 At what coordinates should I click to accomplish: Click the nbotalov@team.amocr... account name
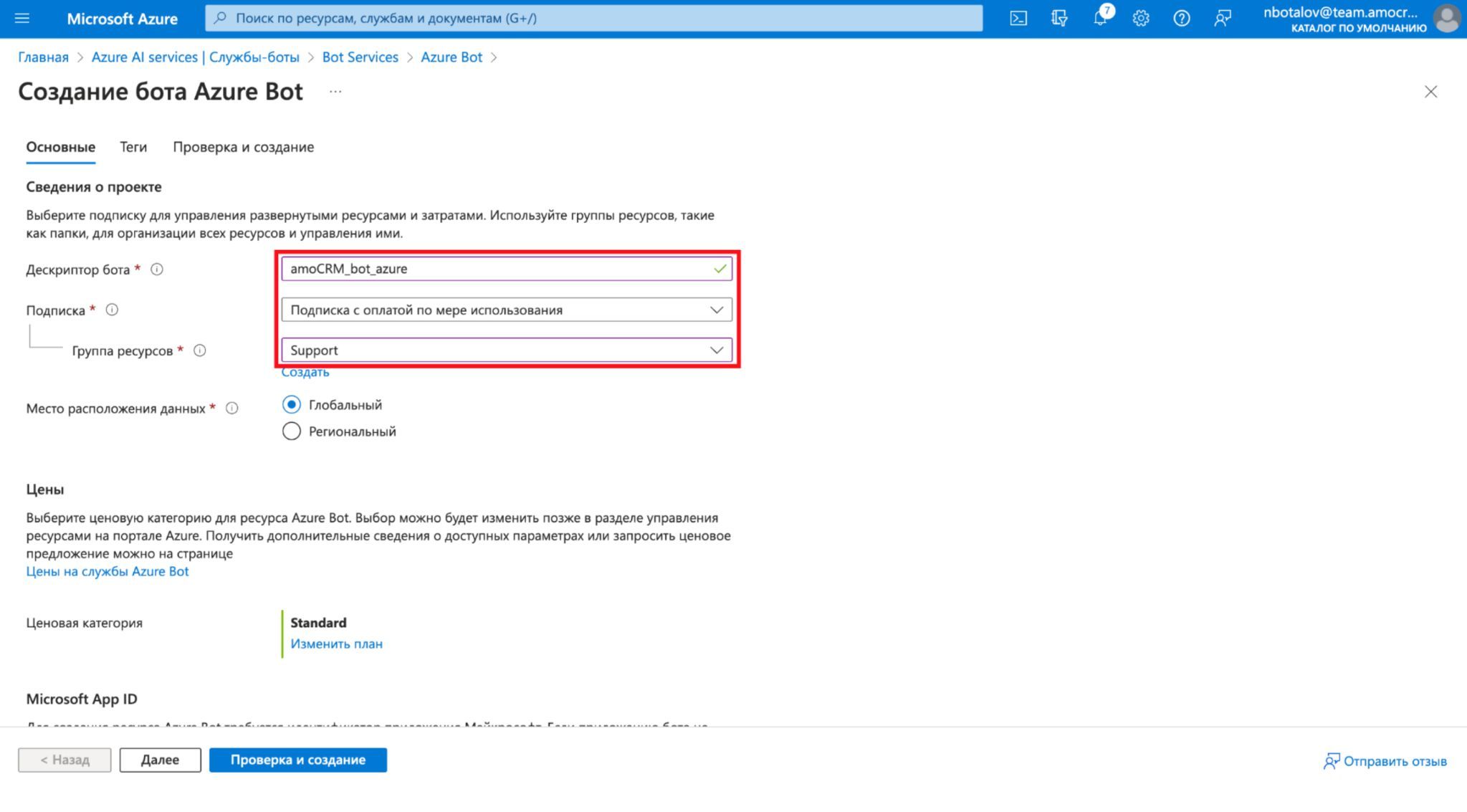pyautogui.click(x=1340, y=12)
